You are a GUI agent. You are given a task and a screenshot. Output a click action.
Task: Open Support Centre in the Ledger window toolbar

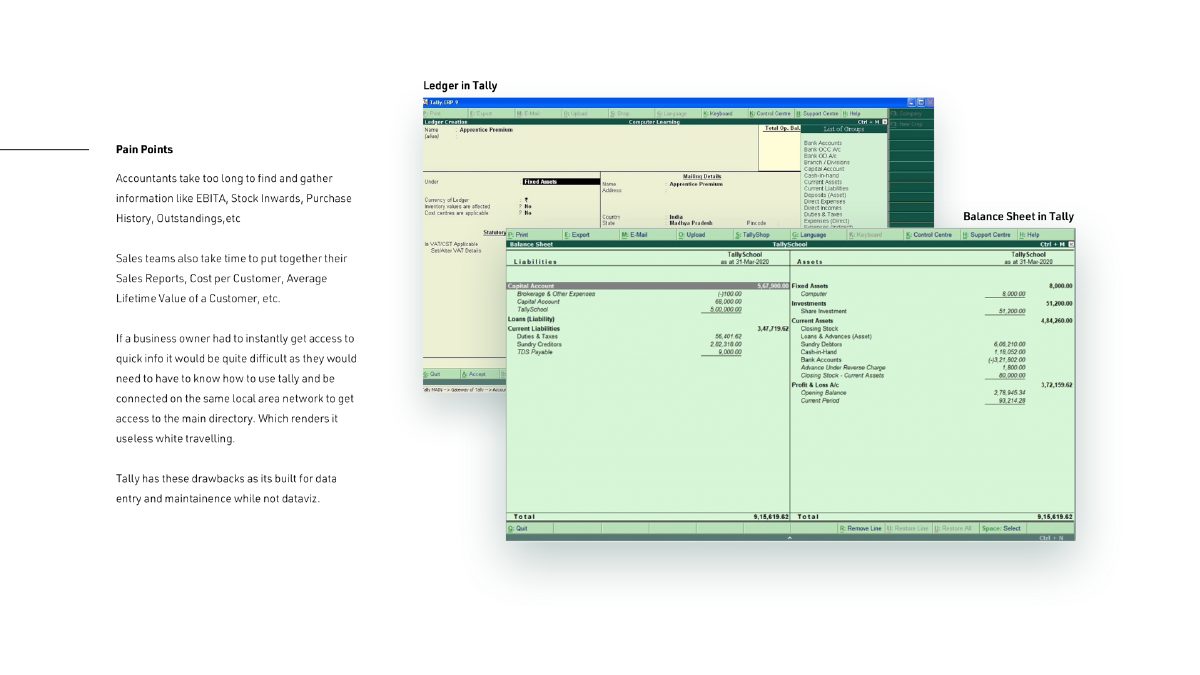click(x=818, y=113)
